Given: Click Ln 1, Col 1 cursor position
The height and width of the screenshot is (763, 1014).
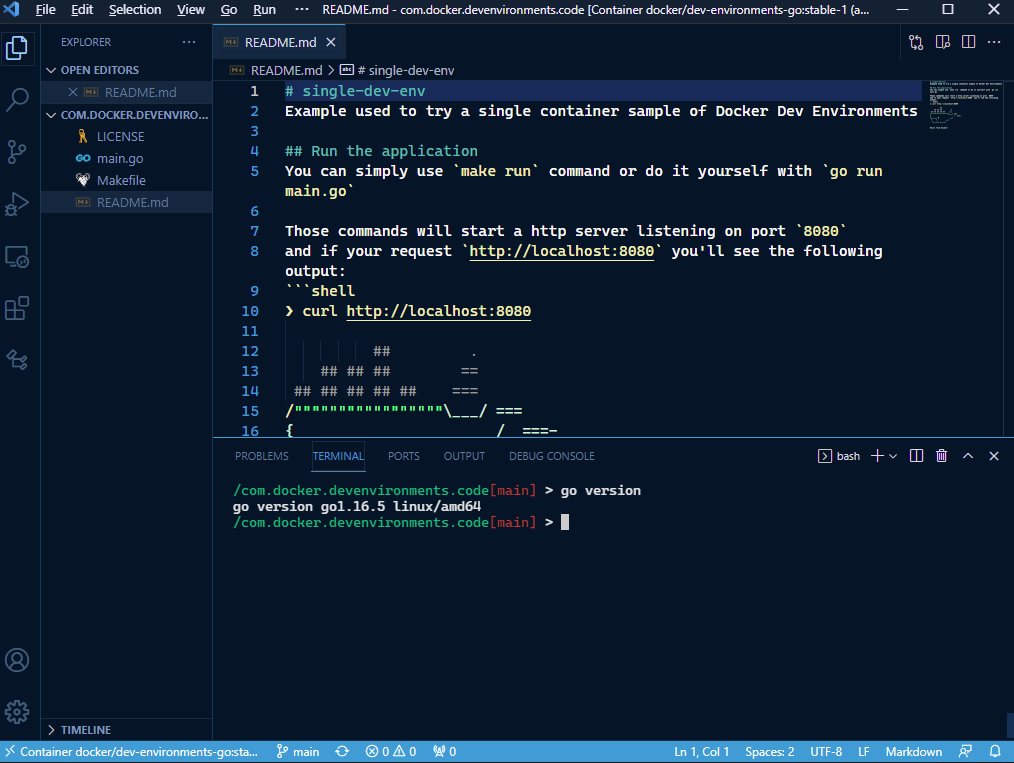Looking at the screenshot, I should [x=701, y=751].
